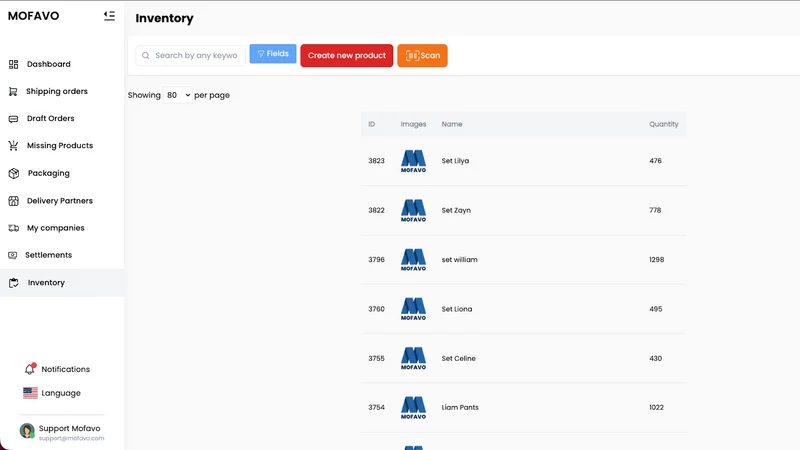This screenshot has width=800, height=450.
Task: Click the My companies truck icon
Action: [x=14, y=228]
